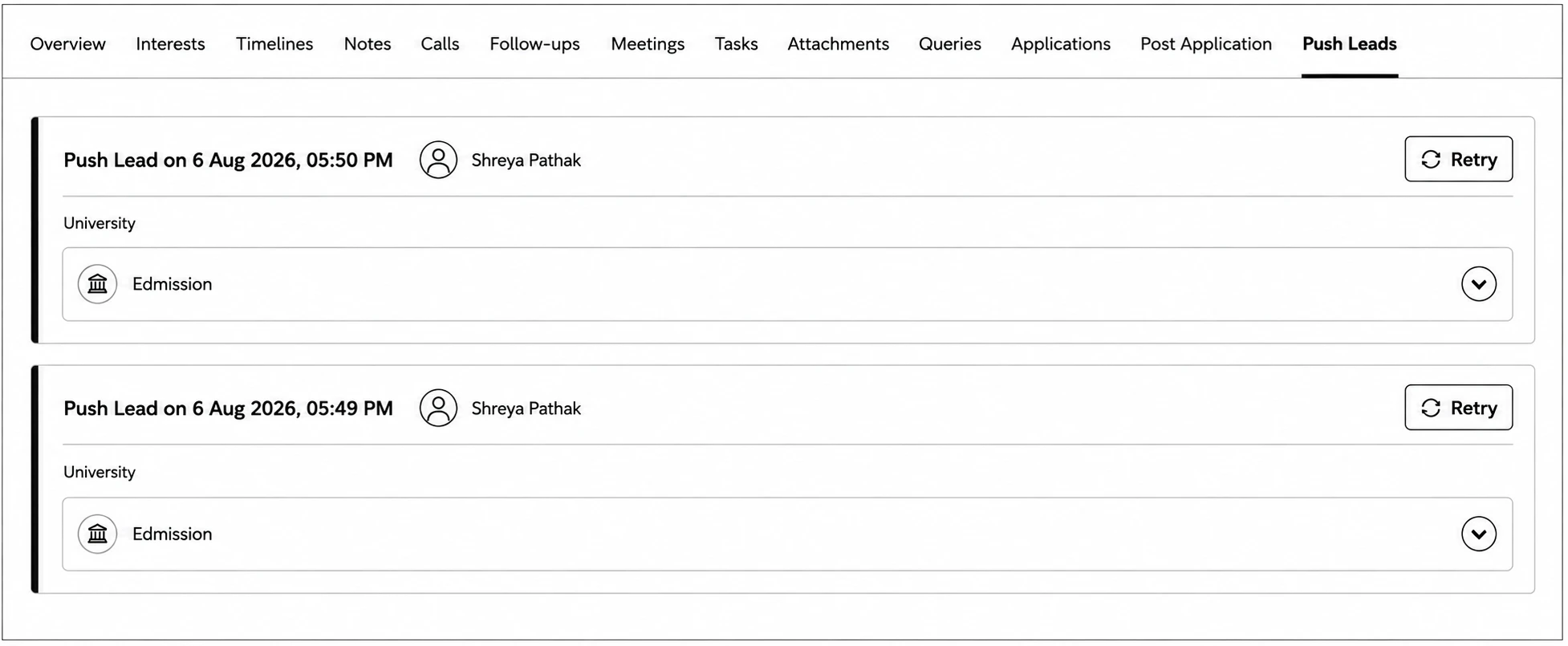Go to the Notes tab
The height and width of the screenshot is (646, 1568).
tap(368, 44)
